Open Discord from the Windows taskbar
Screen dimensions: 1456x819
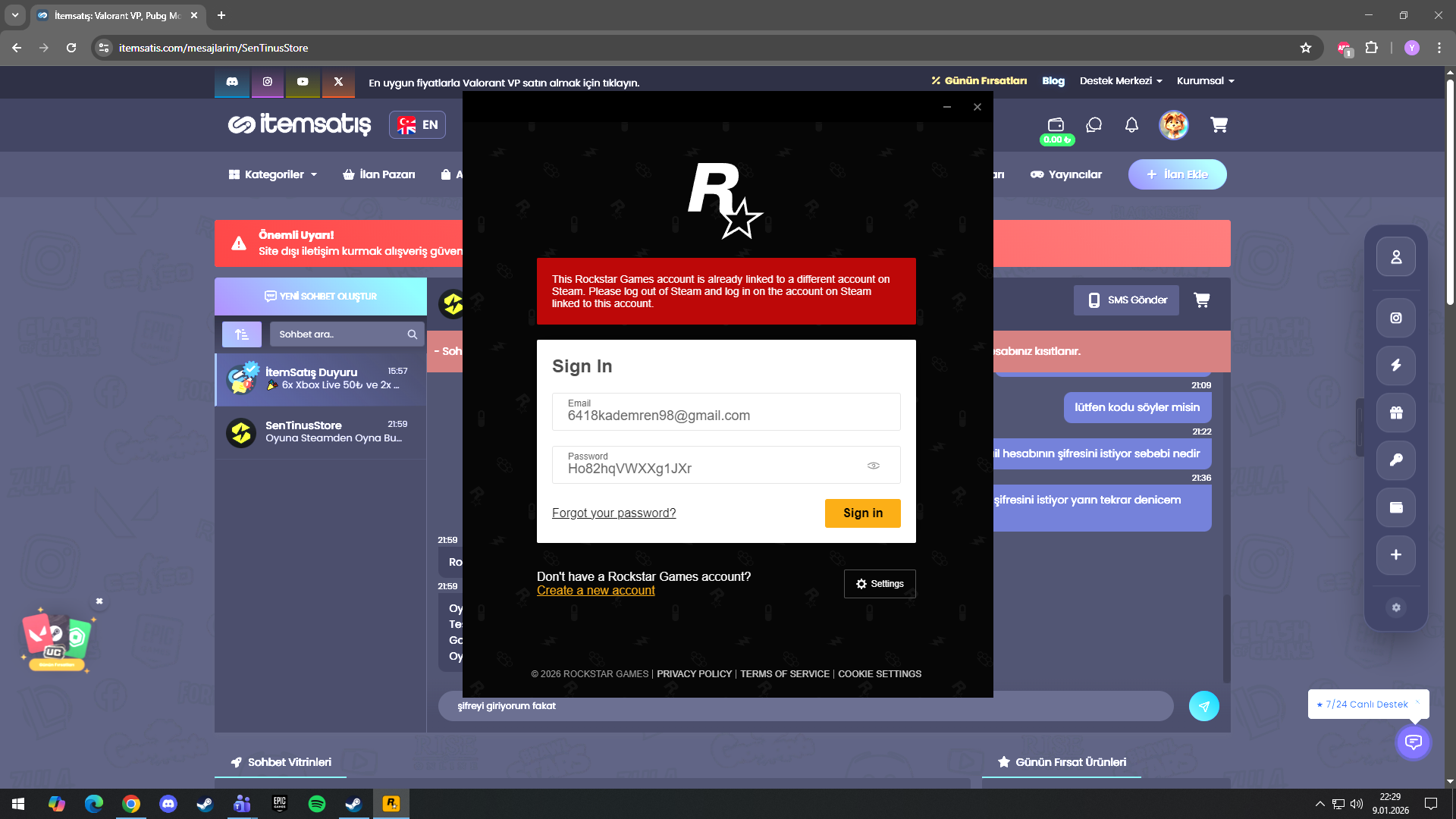coord(168,804)
